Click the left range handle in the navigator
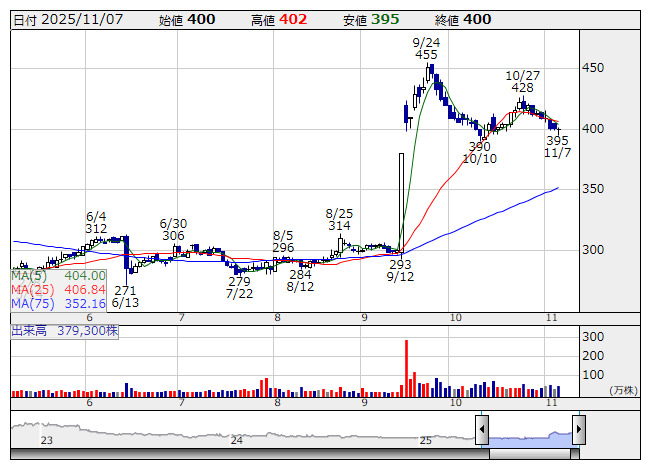Screen dimensions: 653x470 tap(481, 430)
